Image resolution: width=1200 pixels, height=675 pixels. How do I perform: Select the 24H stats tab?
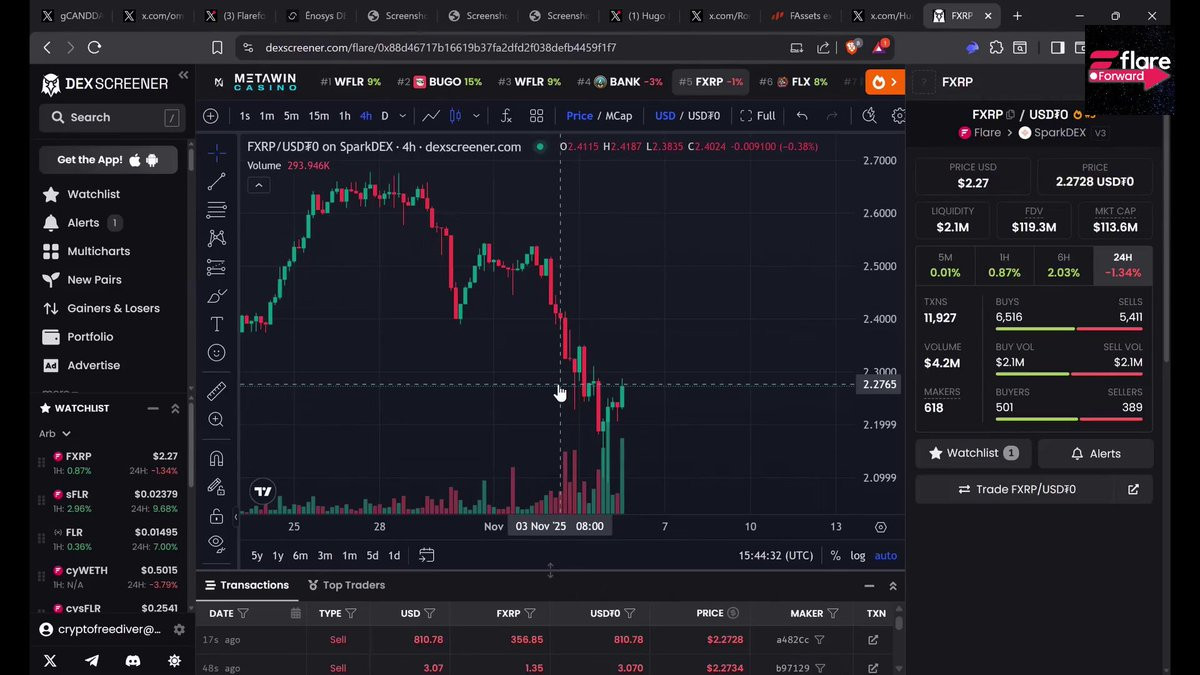pos(1122,265)
